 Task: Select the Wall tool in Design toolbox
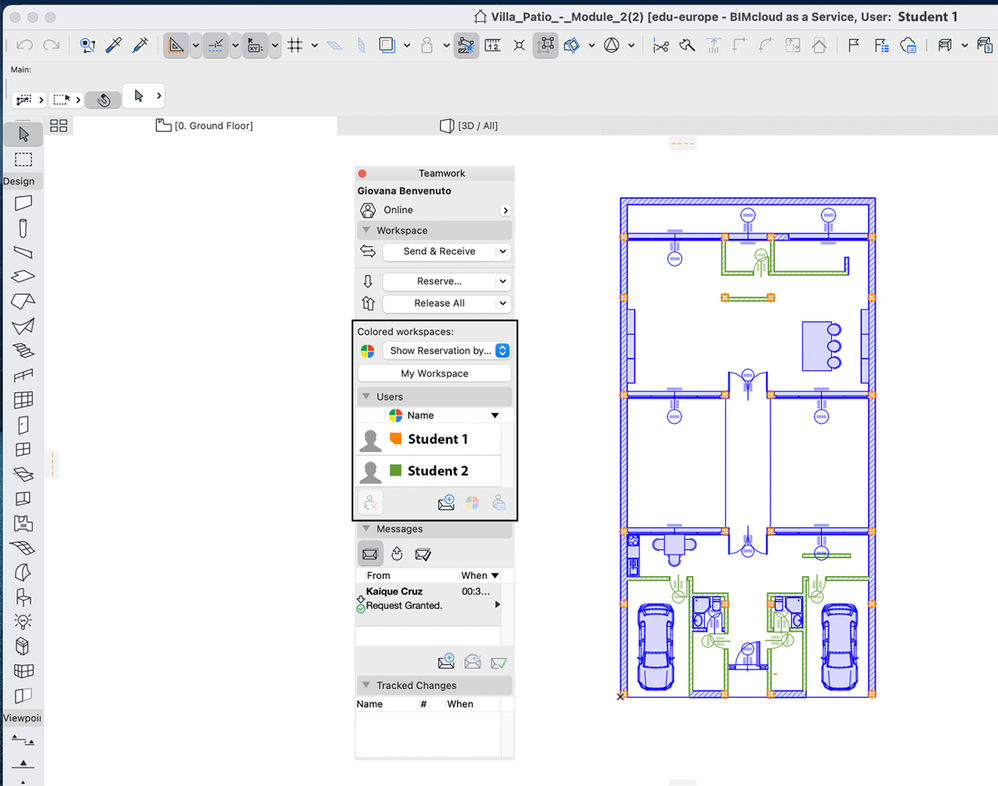click(x=24, y=203)
